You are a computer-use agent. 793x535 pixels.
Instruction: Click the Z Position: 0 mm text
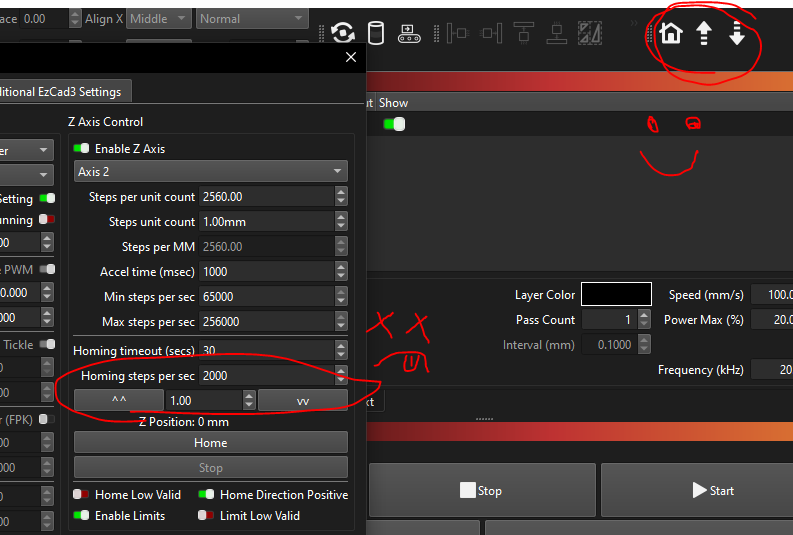[x=184, y=422]
